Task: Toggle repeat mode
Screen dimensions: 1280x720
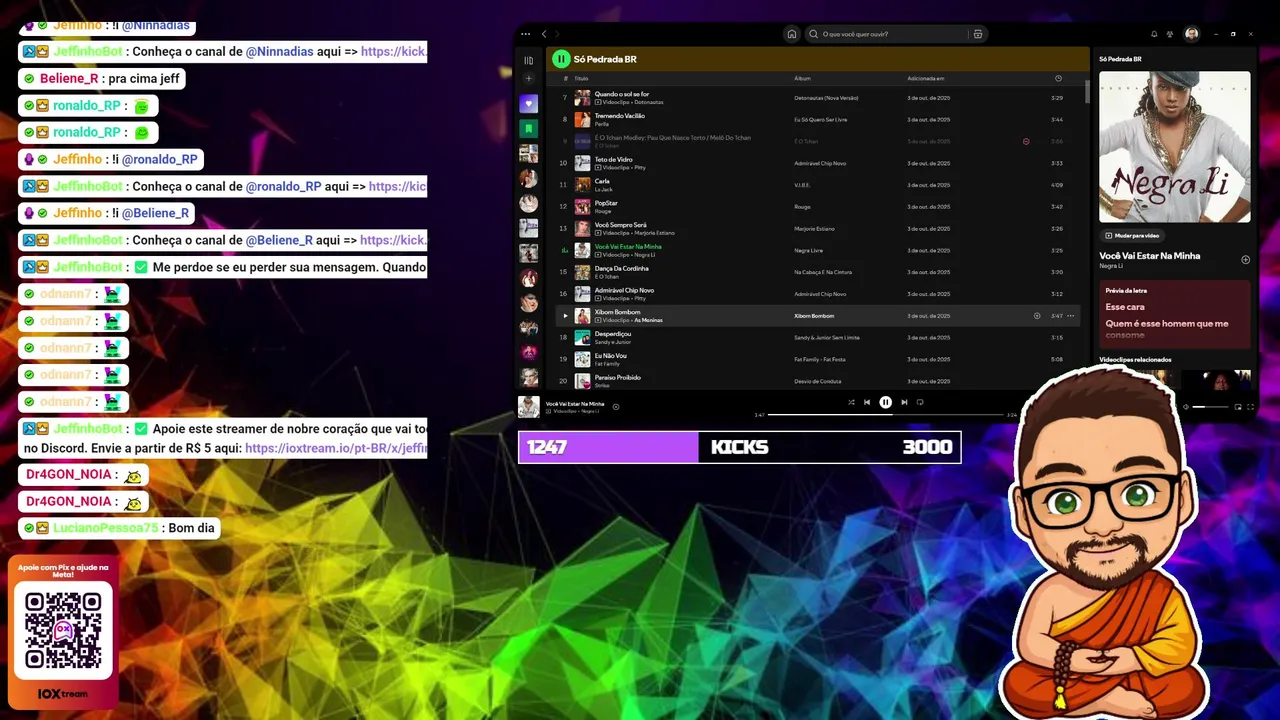Action: click(920, 402)
